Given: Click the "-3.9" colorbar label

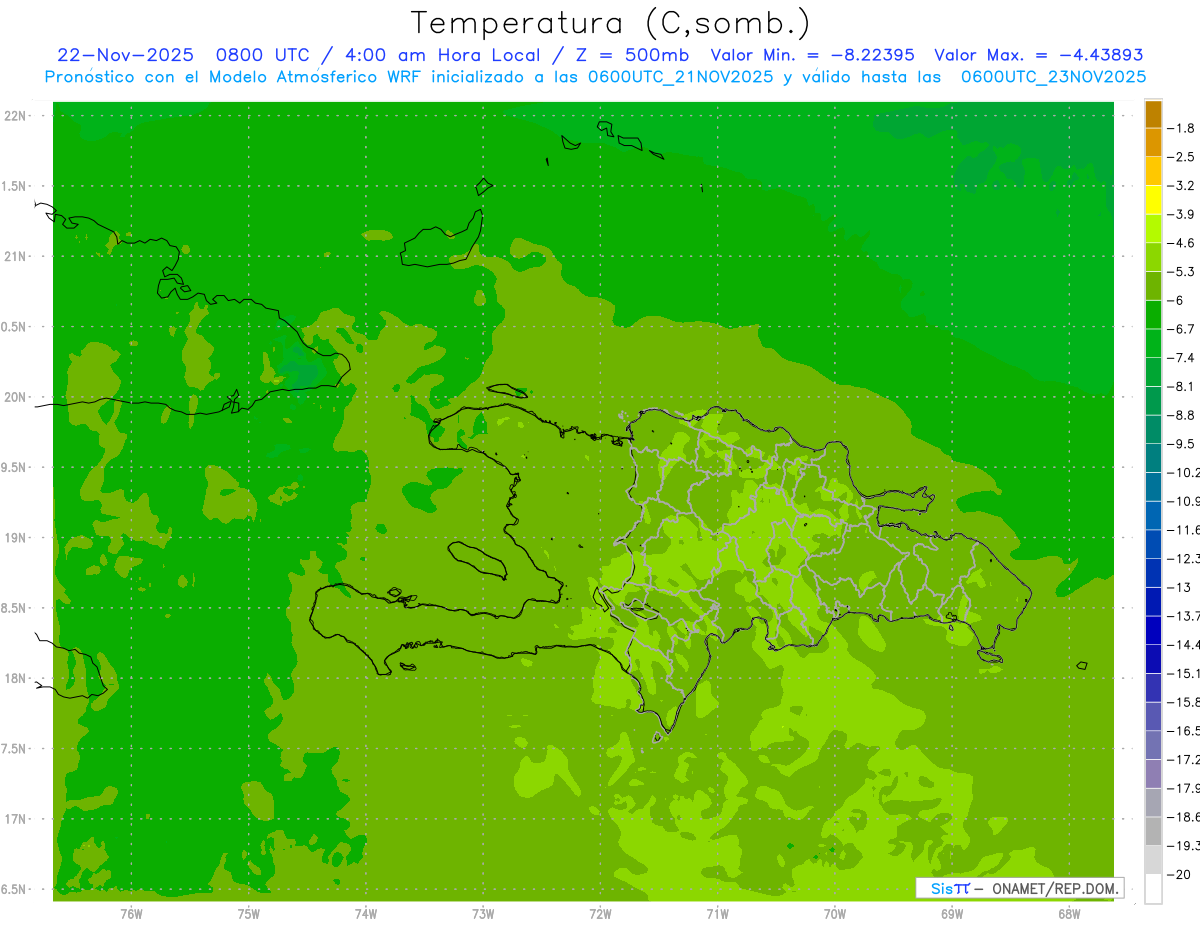Looking at the screenshot, I should tap(1181, 214).
